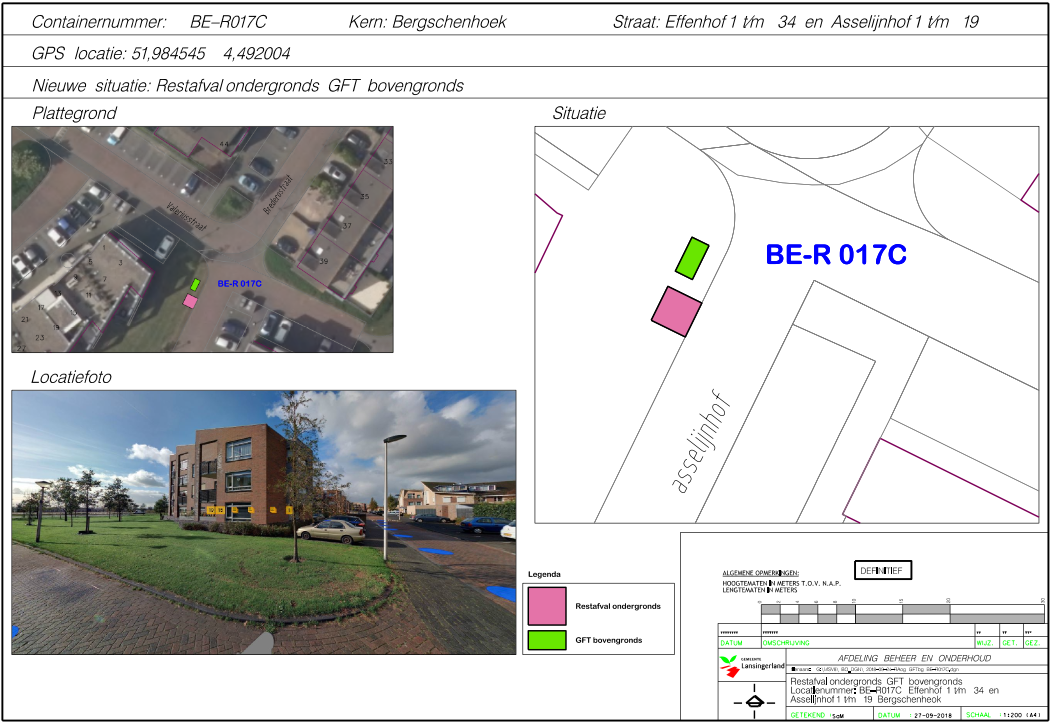The image size is (1053, 724).
Task: Click the GPS locatie coordinates field
Action: point(162,53)
